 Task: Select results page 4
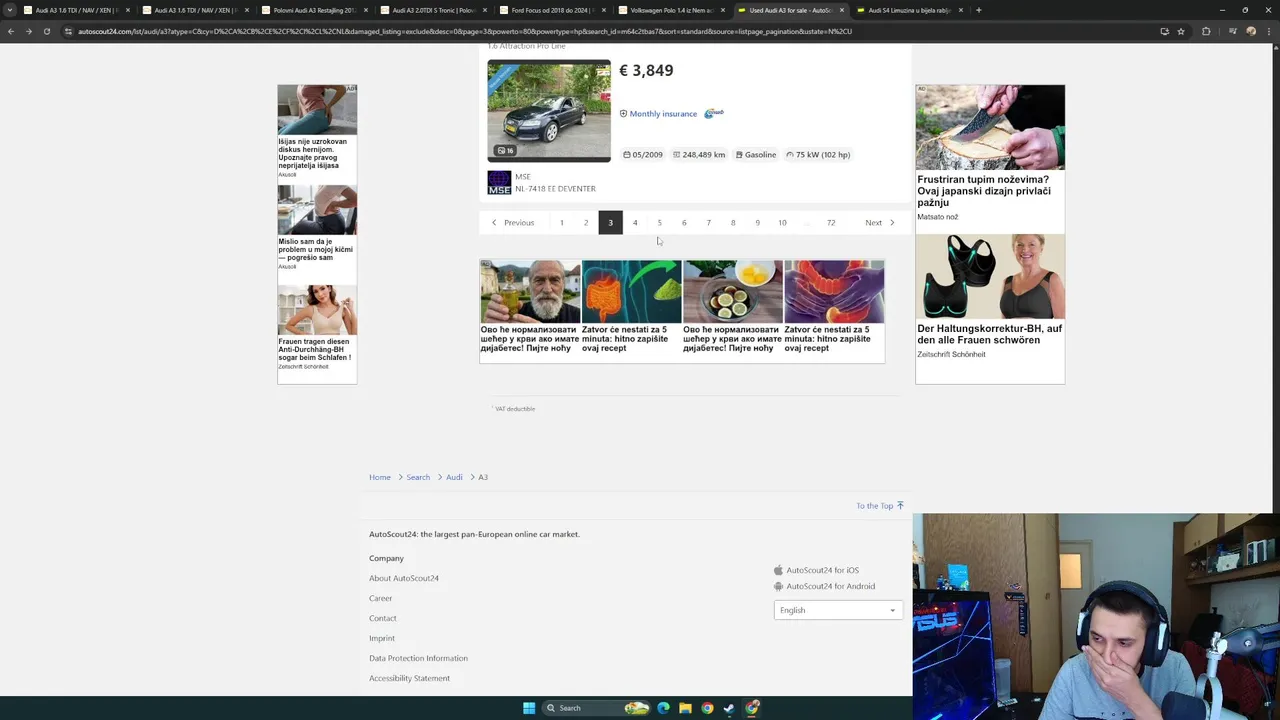click(x=635, y=223)
